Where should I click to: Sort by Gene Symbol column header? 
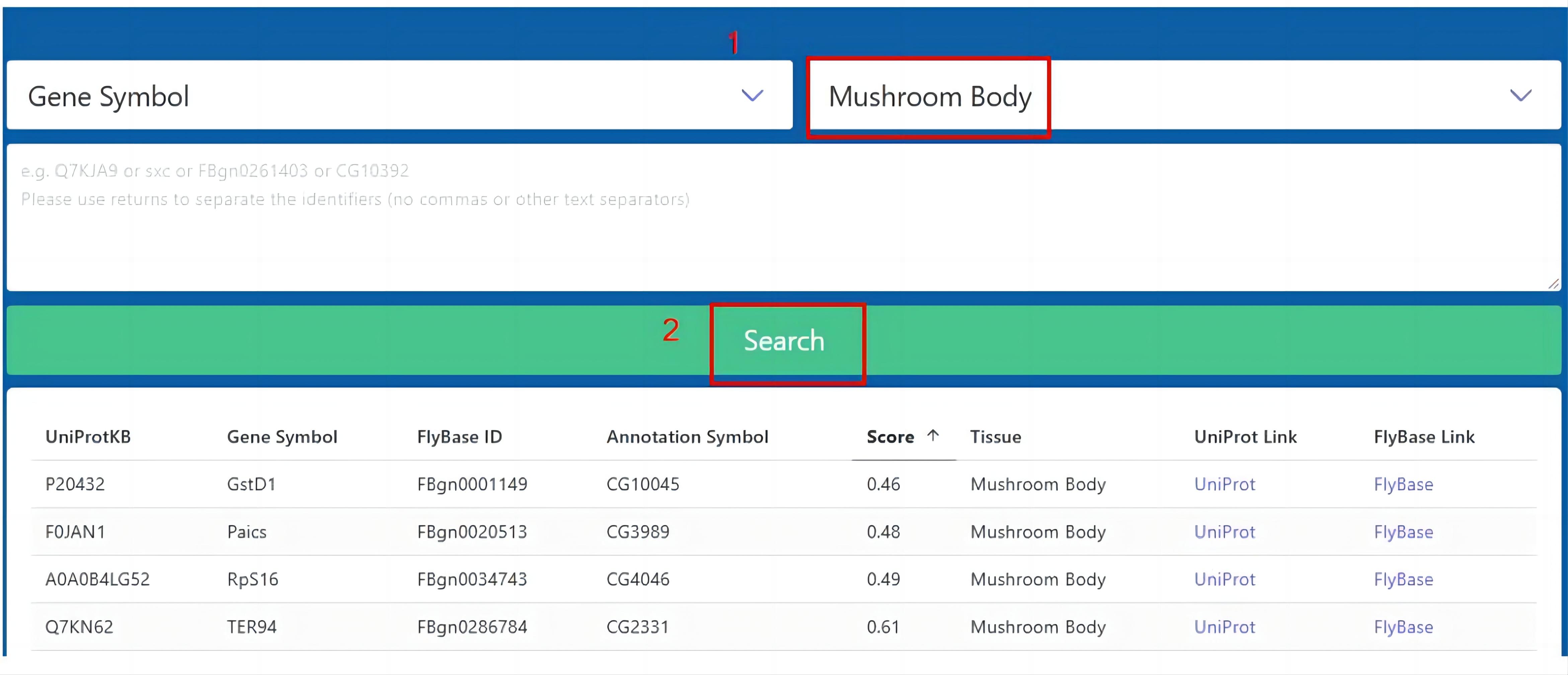[x=282, y=438]
